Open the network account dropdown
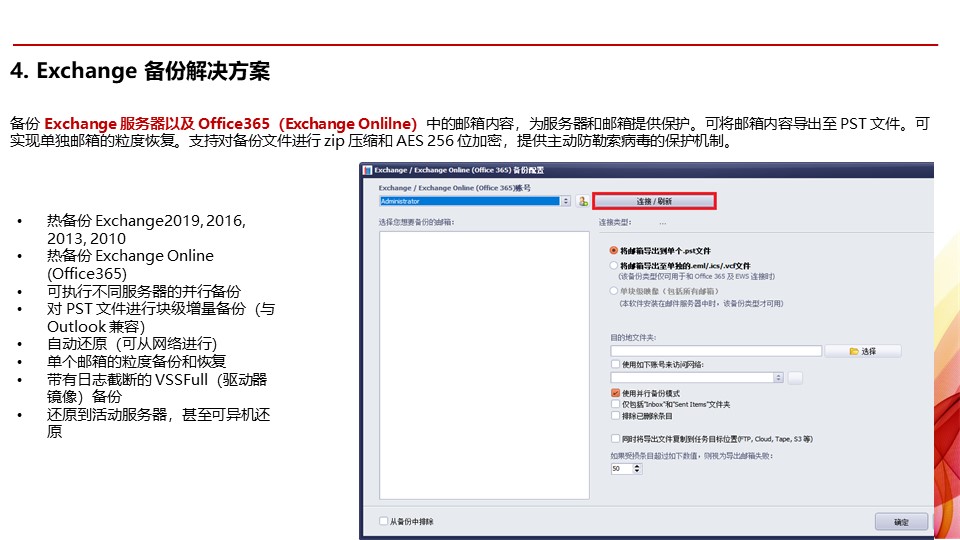Image resolution: width=960 pixels, height=540 pixels. pyautogui.click(x=778, y=378)
